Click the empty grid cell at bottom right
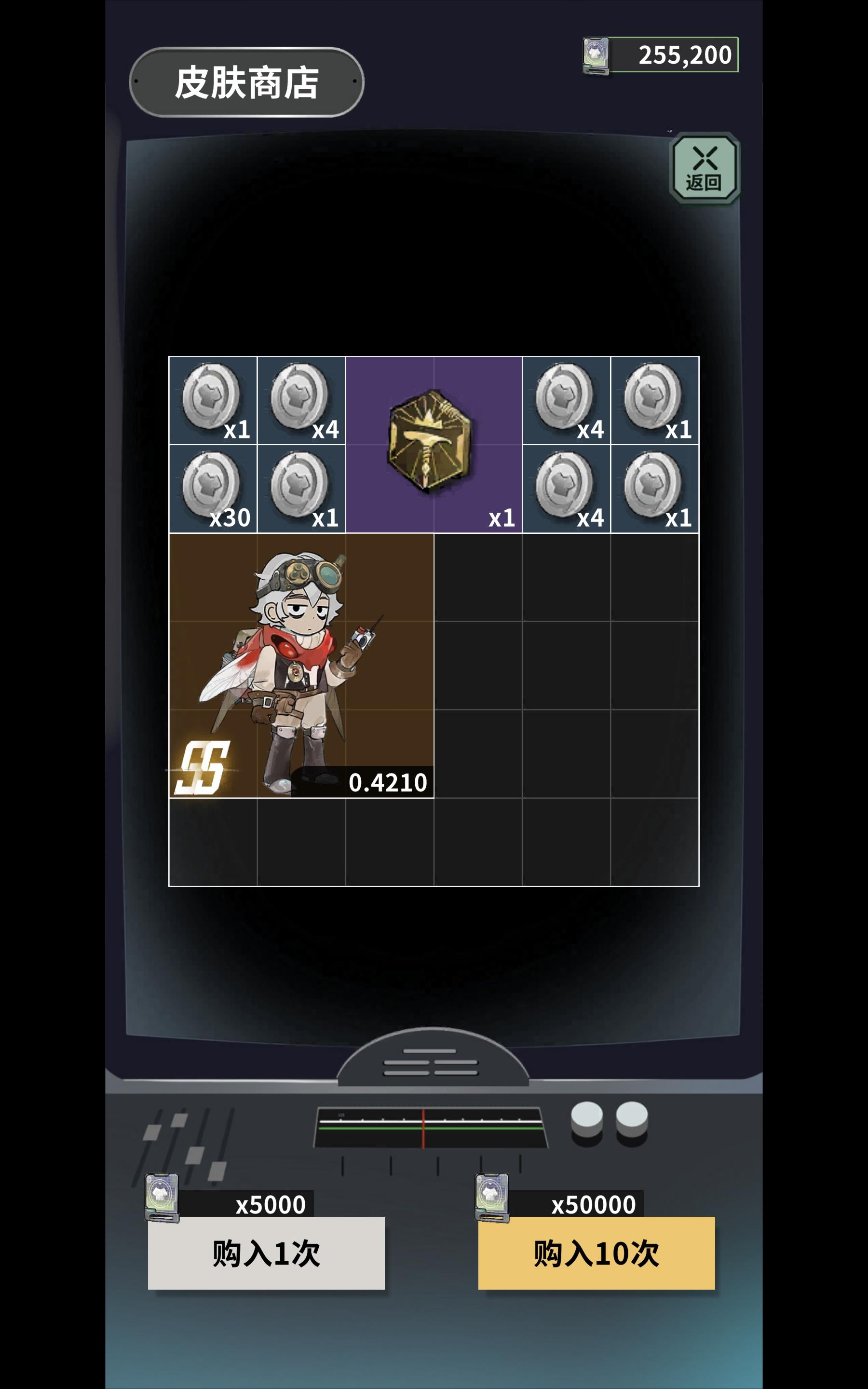The width and height of the screenshot is (868, 1389). point(654,842)
